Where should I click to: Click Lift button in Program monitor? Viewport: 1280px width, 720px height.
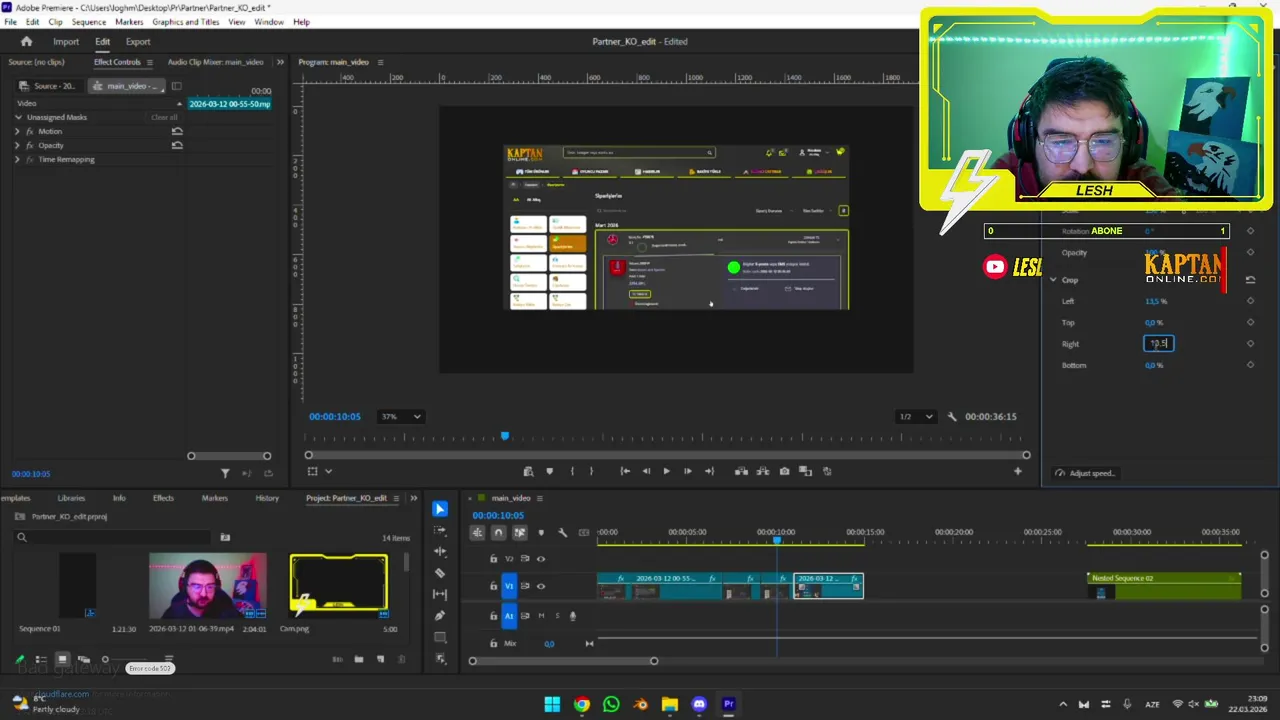(x=741, y=471)
